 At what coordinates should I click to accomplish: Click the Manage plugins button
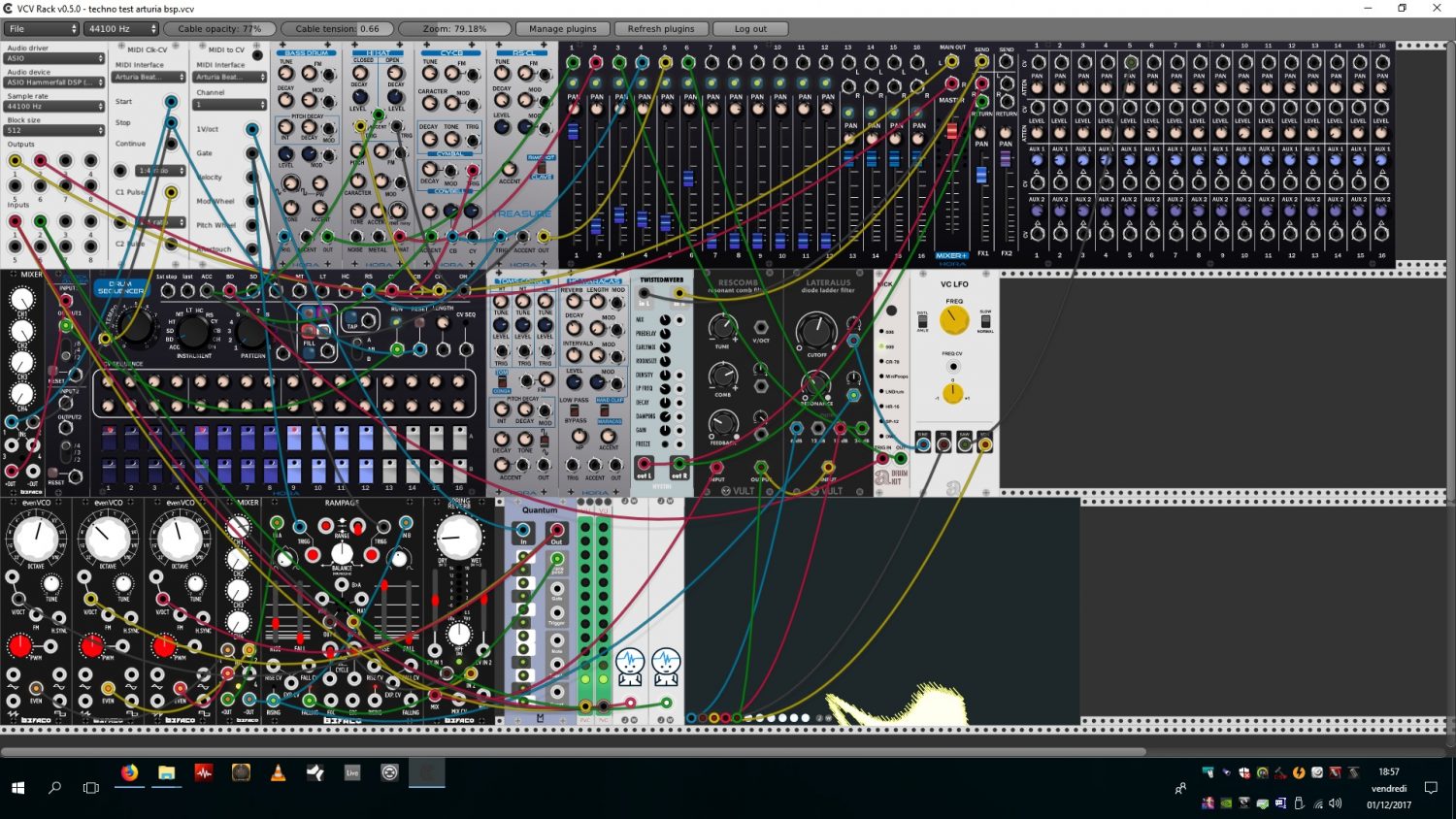click(x=562, y=29)
